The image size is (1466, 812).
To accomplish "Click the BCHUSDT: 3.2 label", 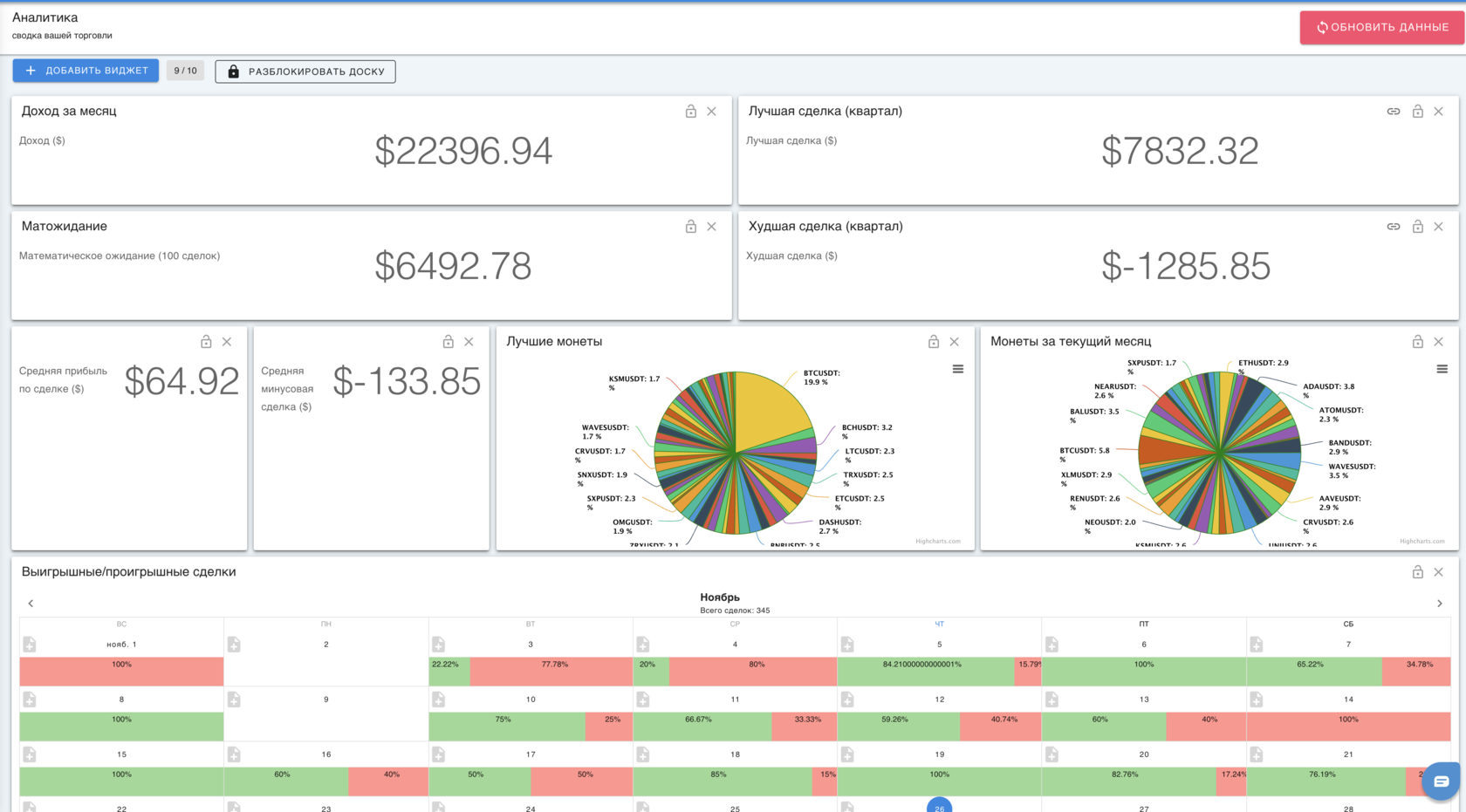I will coord(867,432).
